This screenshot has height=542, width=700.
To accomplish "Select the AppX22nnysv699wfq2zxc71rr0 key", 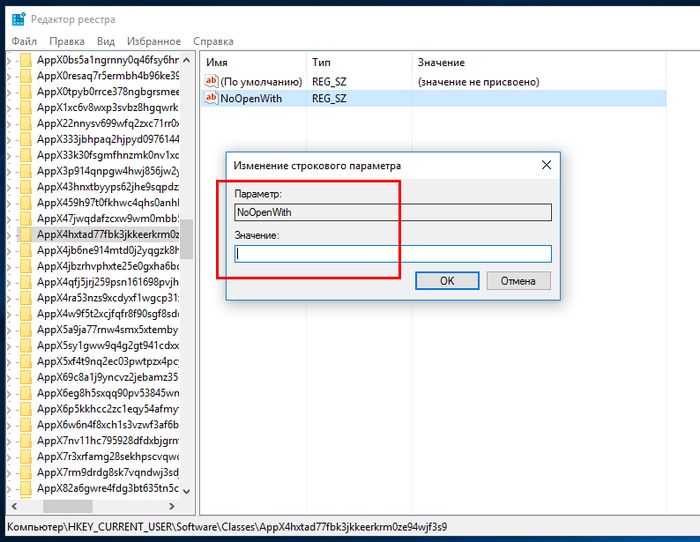I will point(108,123).
